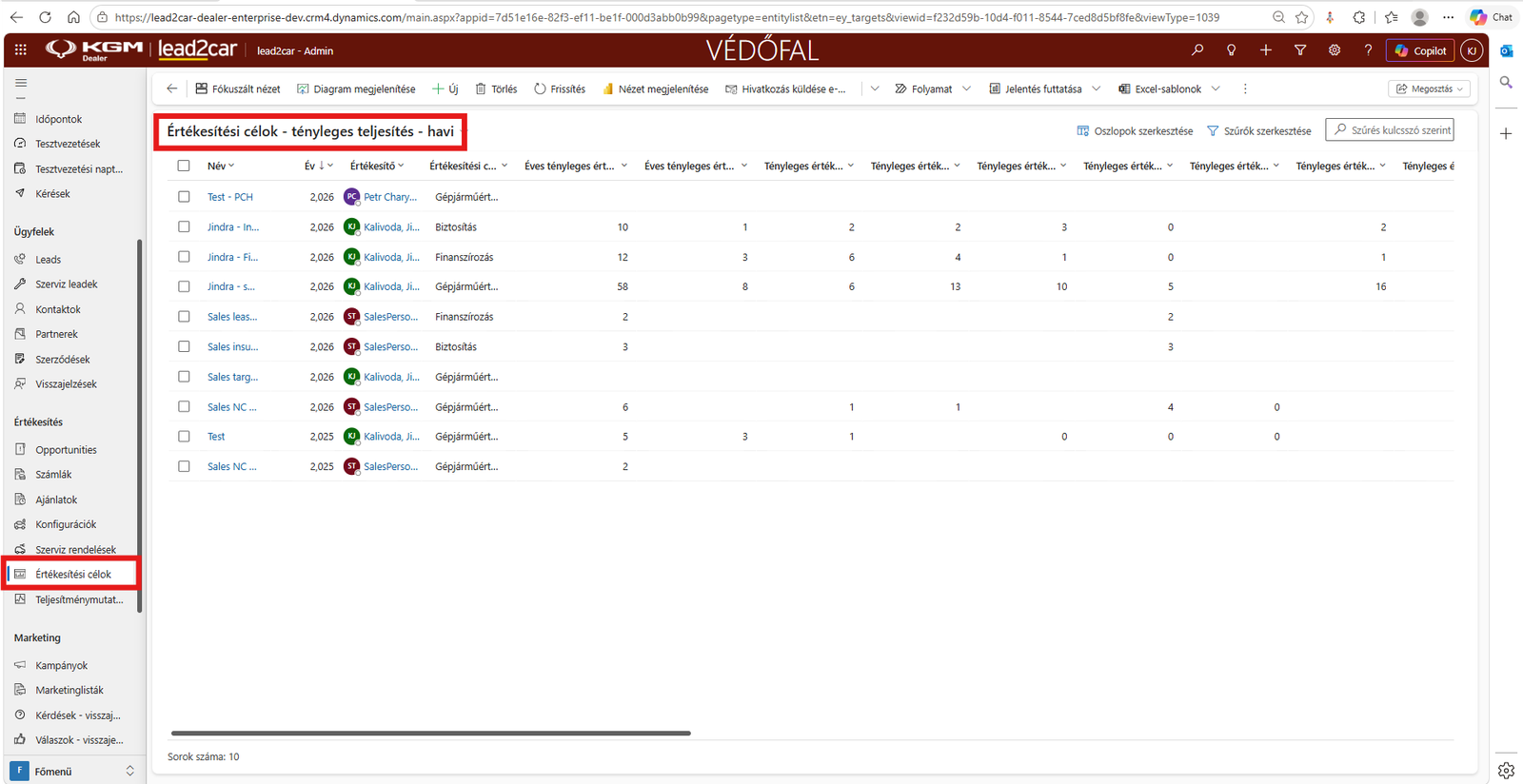Open the app launcher waffle icon
The image size is (1523, 784).
coord(21,50)
